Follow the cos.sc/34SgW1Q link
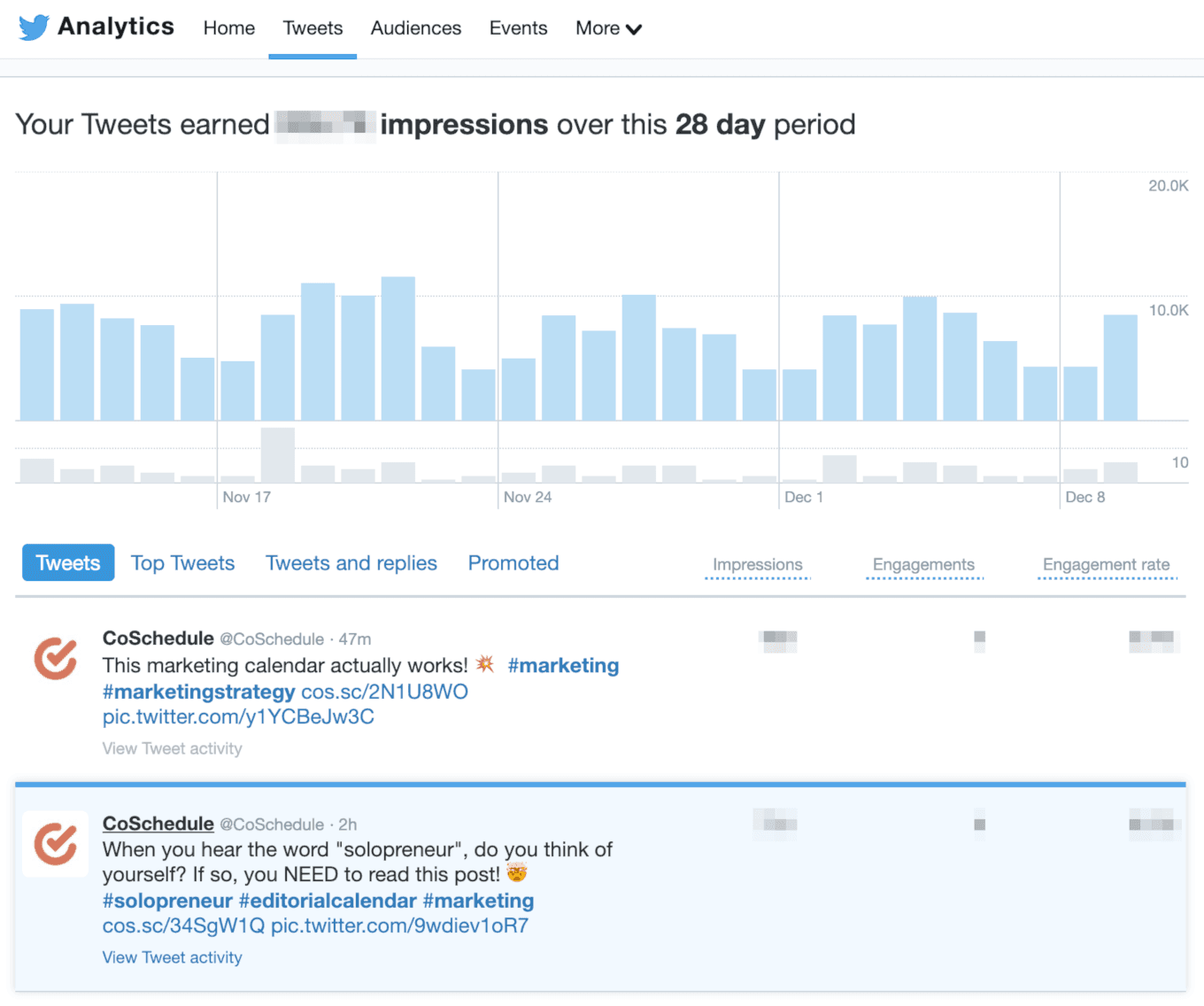The image size is (1204, 1006). pyautogui.click(x=183, y=926)
